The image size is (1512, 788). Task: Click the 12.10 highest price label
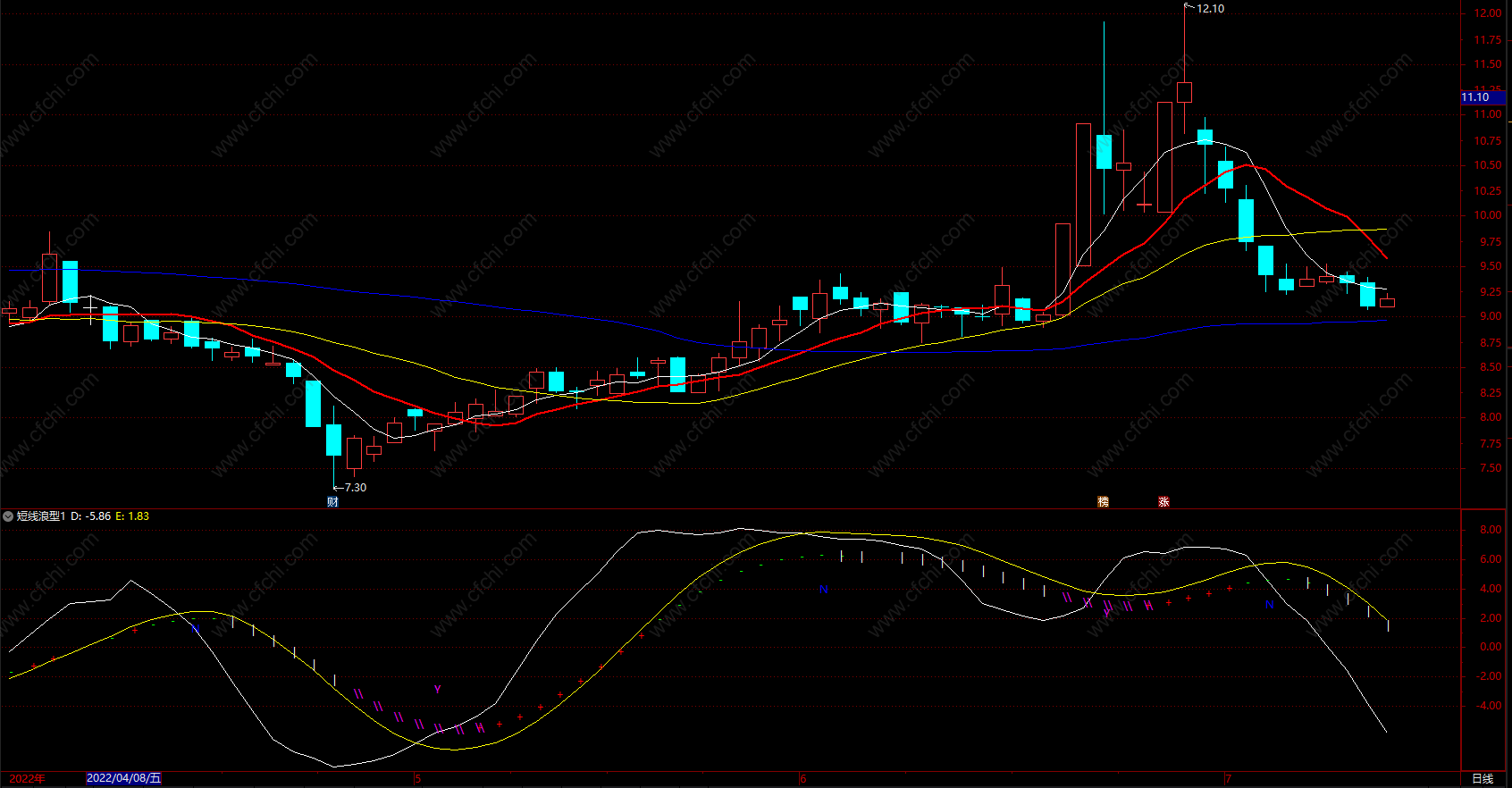[x=1210, y=9]
